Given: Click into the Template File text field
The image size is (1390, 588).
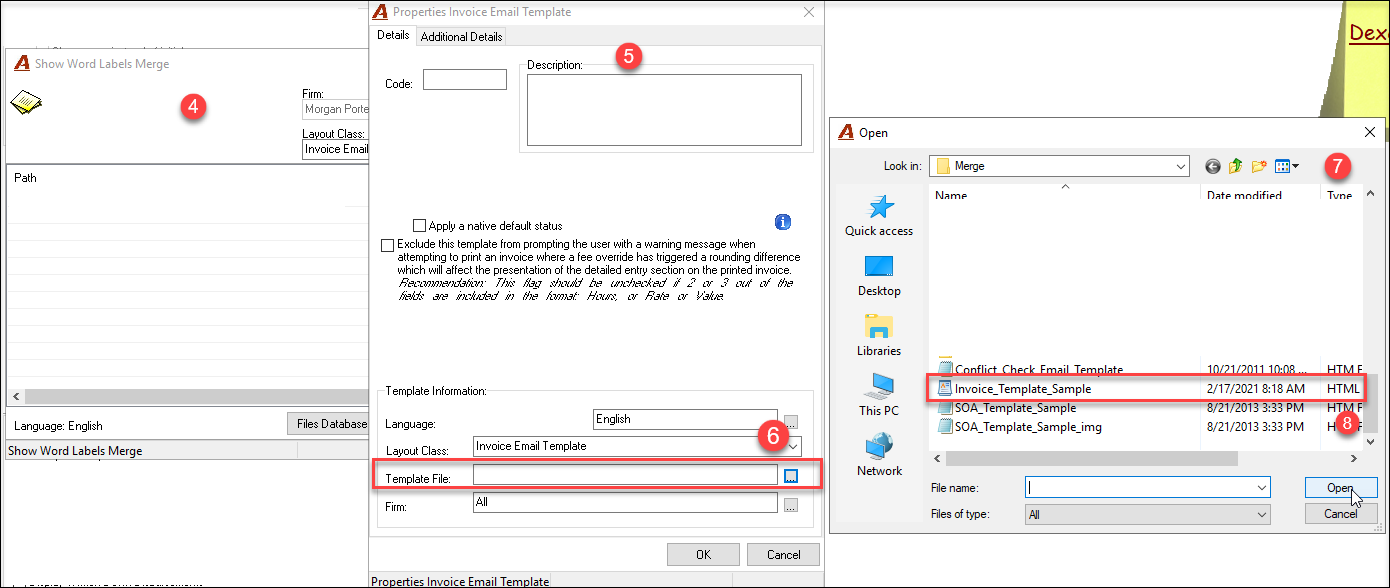Looking at the screenshot, I should coord(625,476).
